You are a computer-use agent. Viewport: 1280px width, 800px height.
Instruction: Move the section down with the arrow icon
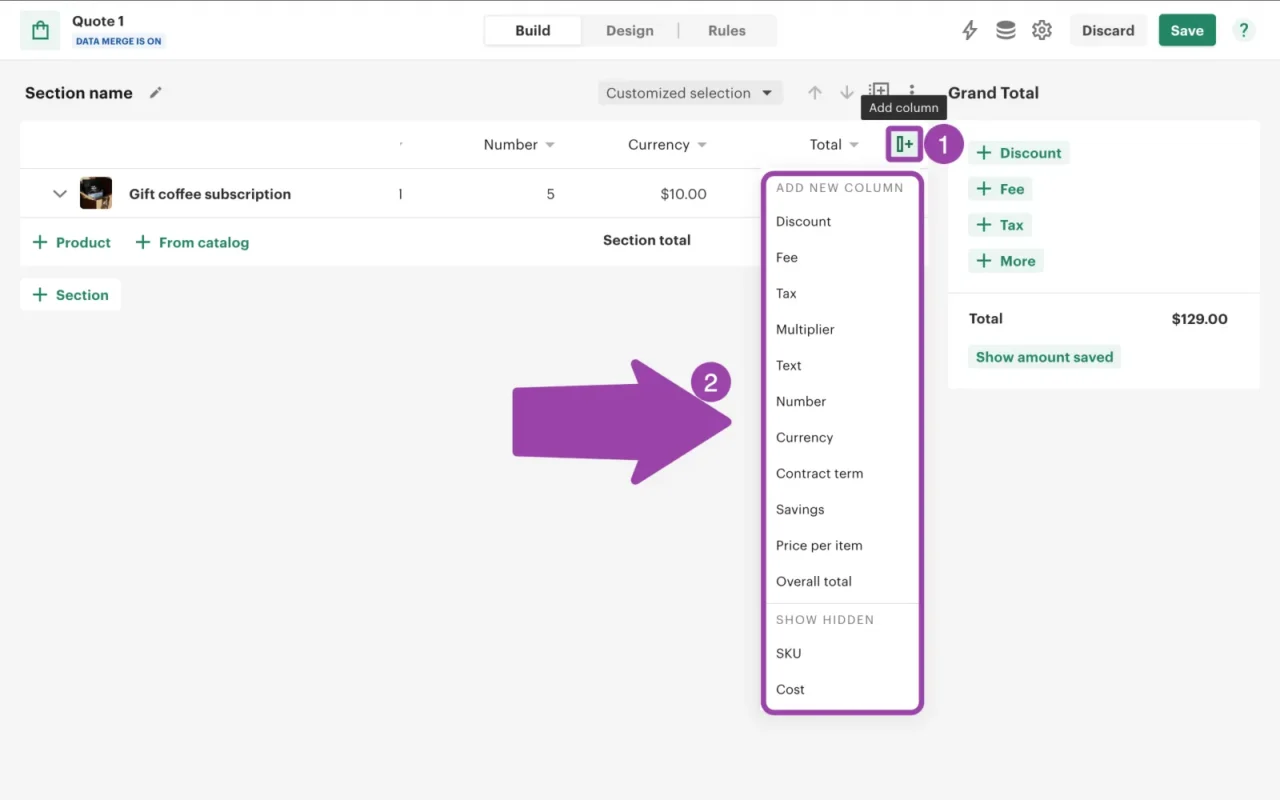click(x=847, y=93)
